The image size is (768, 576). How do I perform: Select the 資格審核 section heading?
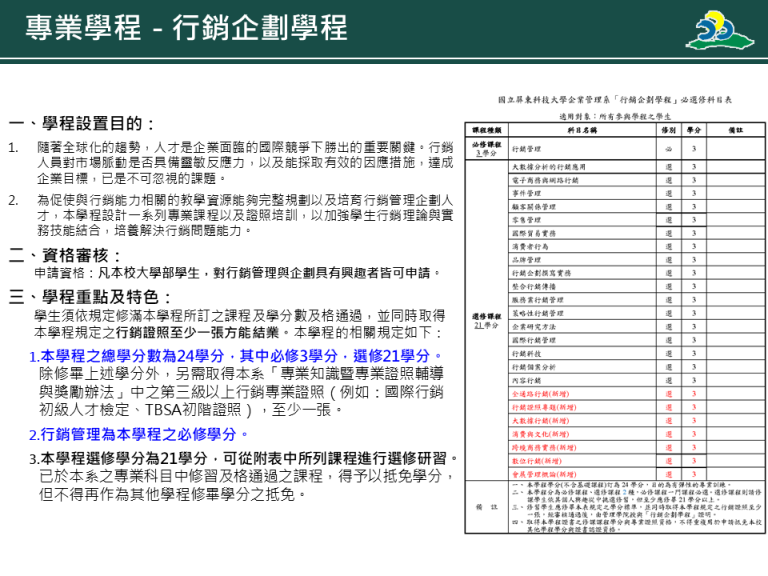coord(66,254)
